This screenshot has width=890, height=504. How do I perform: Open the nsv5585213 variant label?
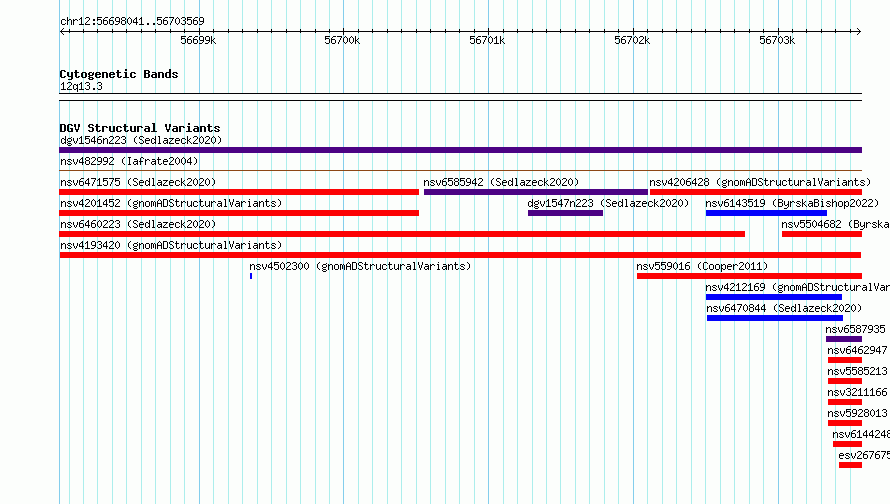pos(857,371)
